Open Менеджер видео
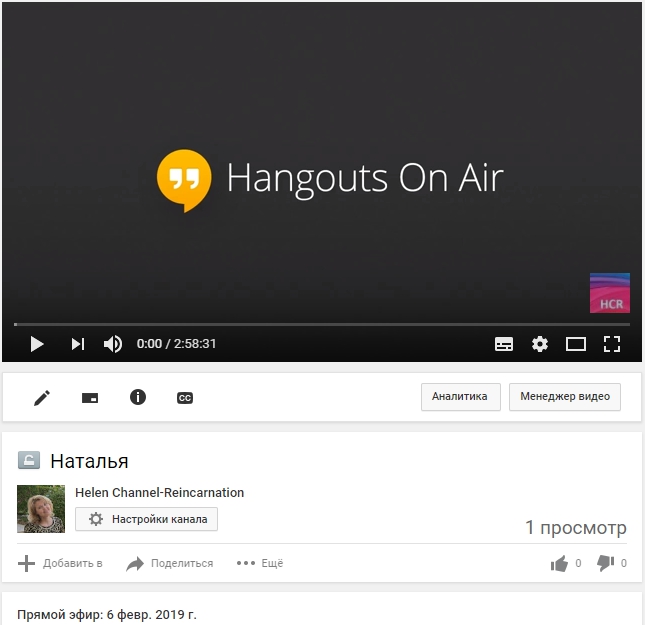Viewport: 645px width, 625px height. (565, 397)
